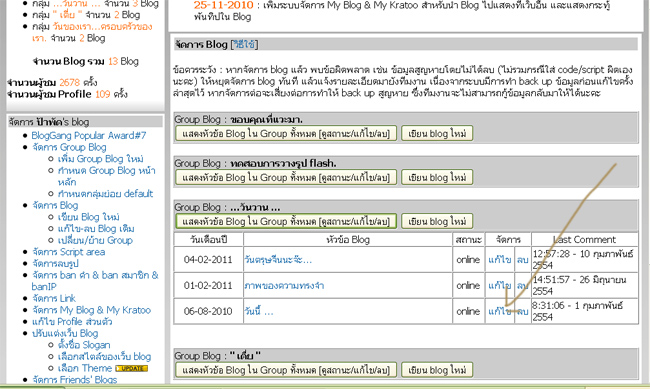
Task: Open จัดการ Script area link
Action: click(x=69, y=252)
